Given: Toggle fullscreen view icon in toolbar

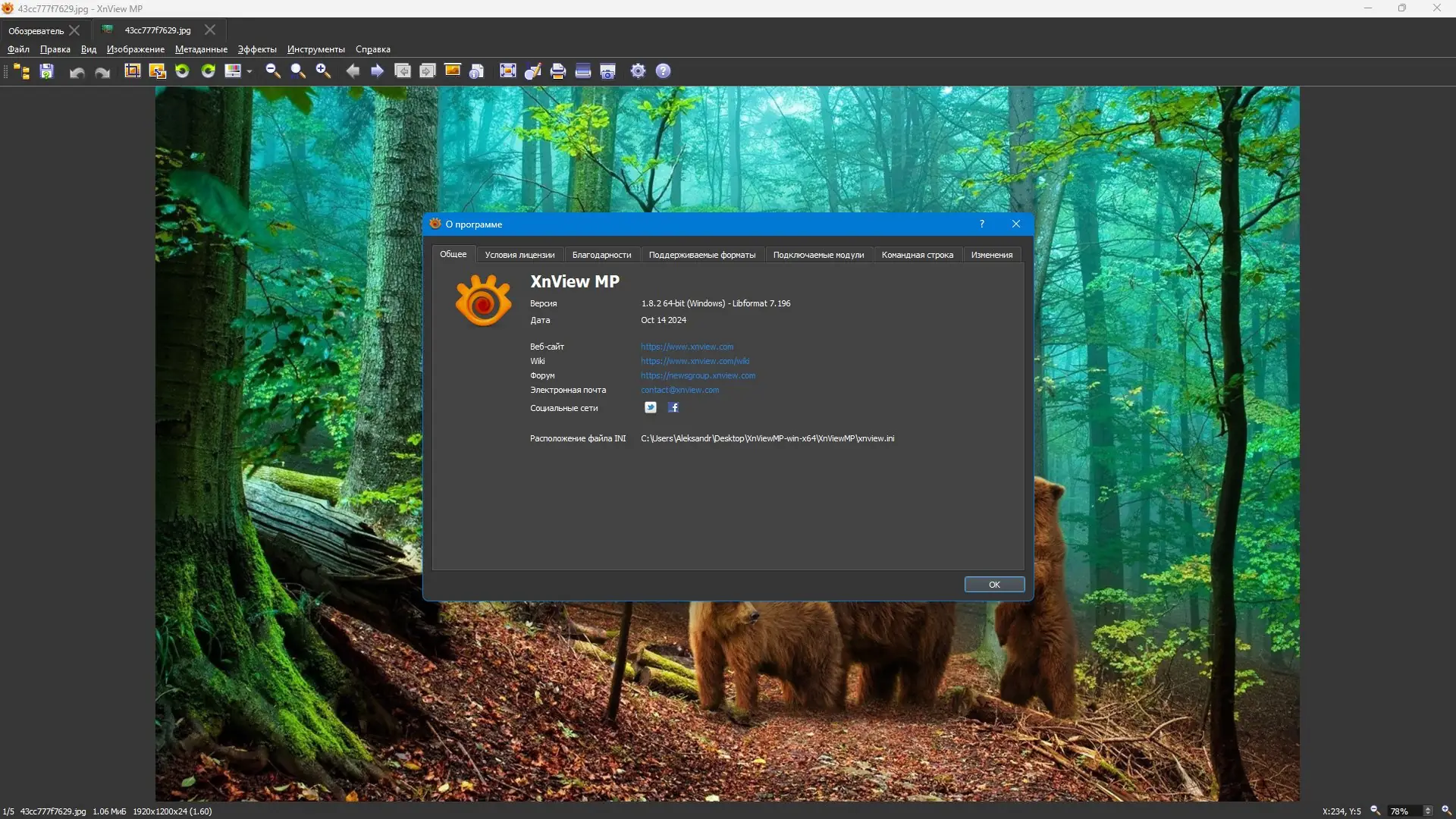Looking at the screenshot, I should coord(508,71).
